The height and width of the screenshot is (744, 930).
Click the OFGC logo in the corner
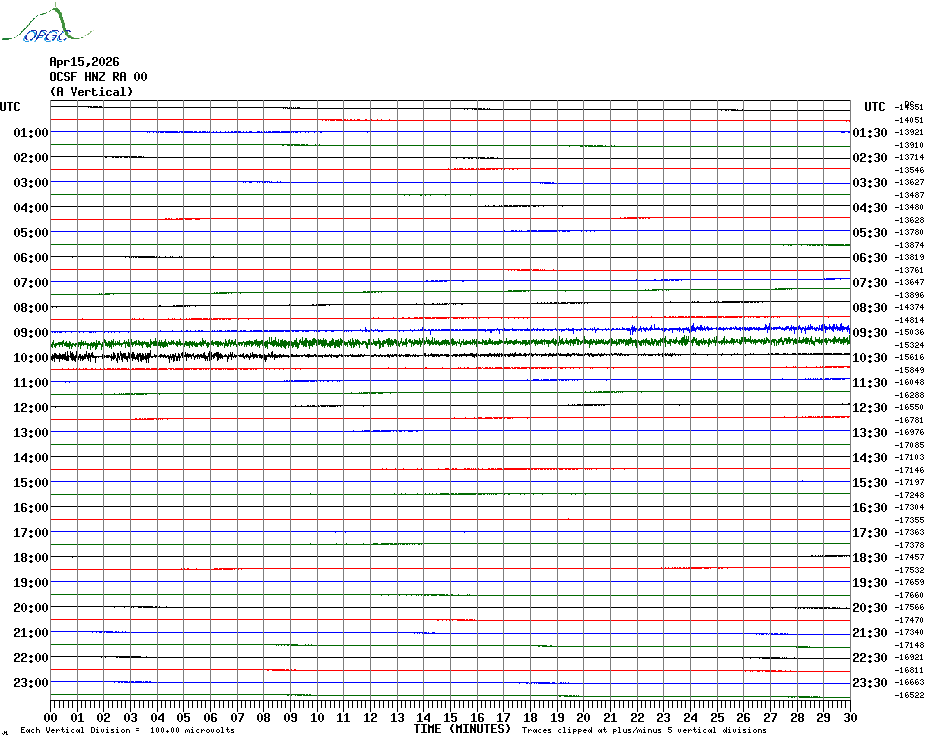pos(47,24)
